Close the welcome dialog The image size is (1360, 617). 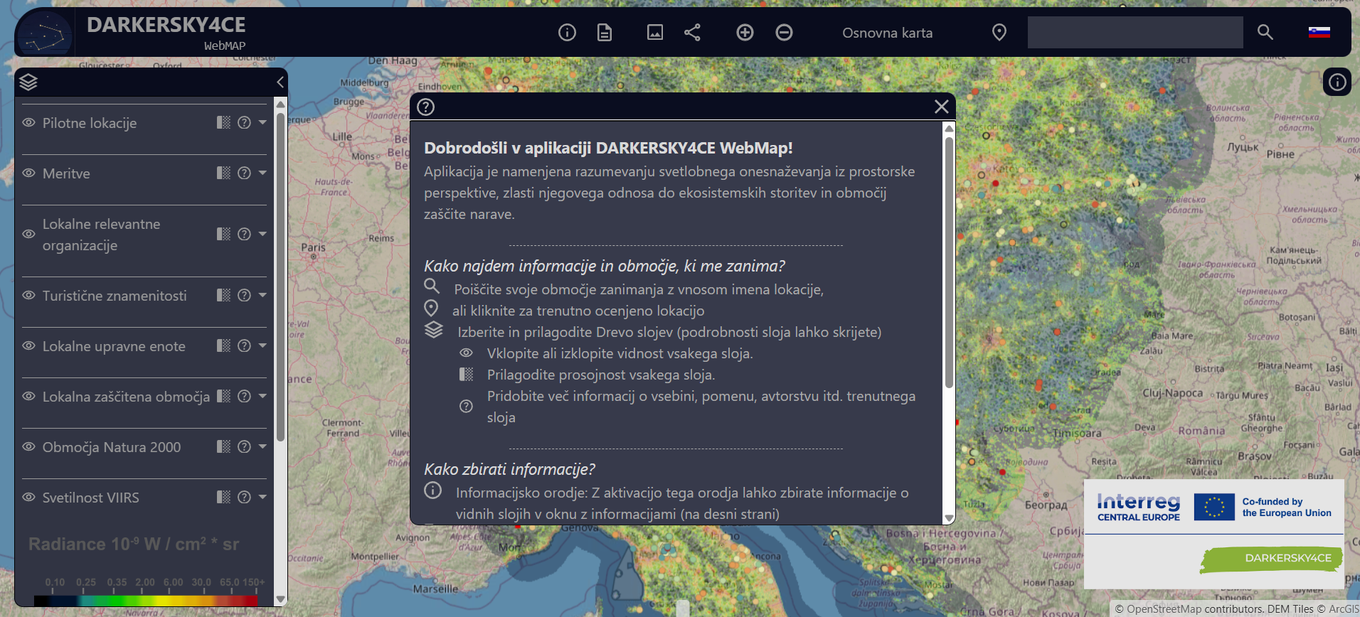coord(940,106)
